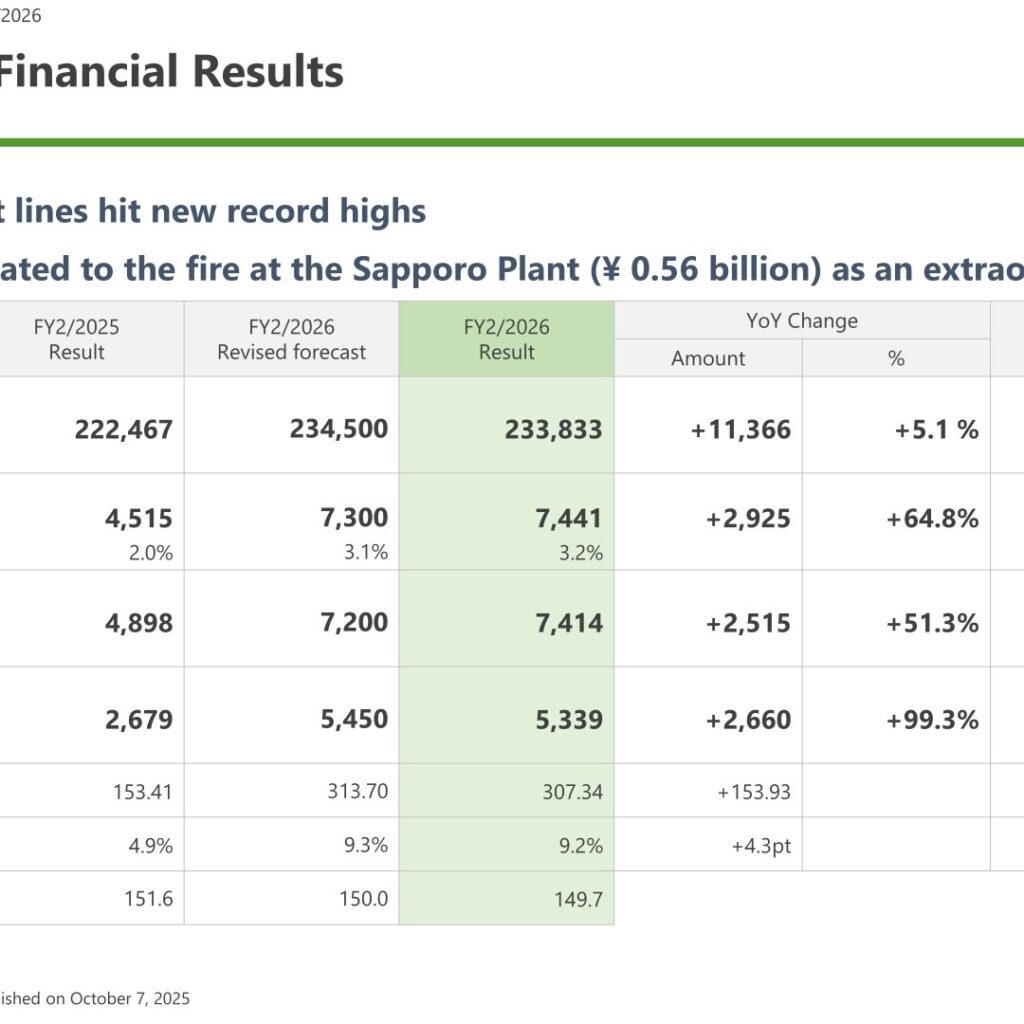Select the change amount +2,925
This screenshot has width=1024, height=1024.
coord(748,518)
